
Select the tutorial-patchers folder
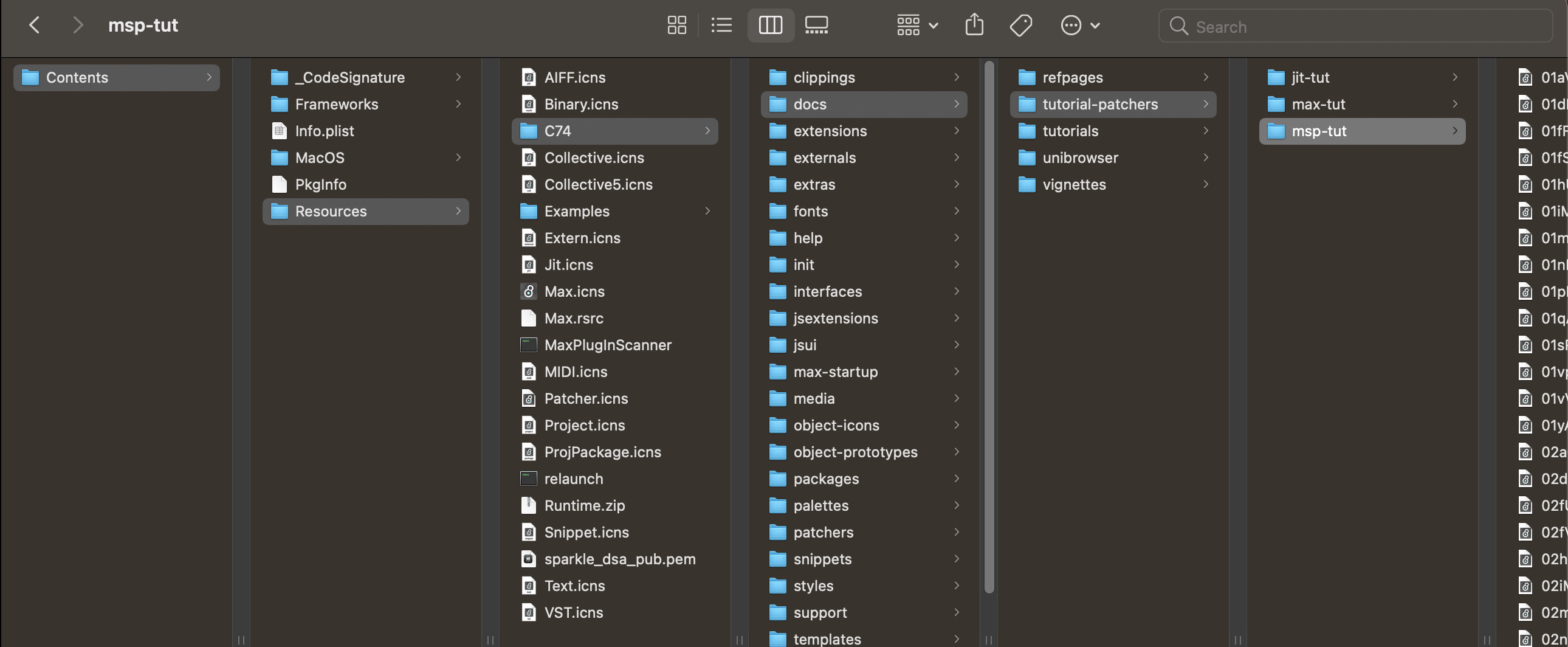click(x=1113, y=104)
